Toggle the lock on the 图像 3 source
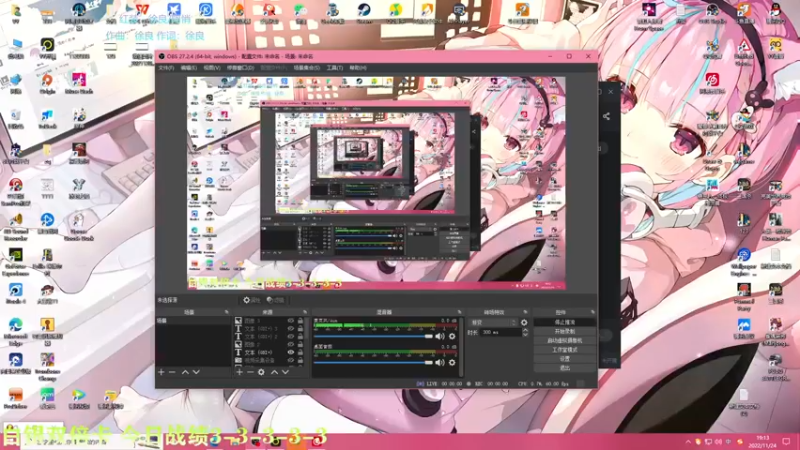800x450 pixels. pos(301,321)
